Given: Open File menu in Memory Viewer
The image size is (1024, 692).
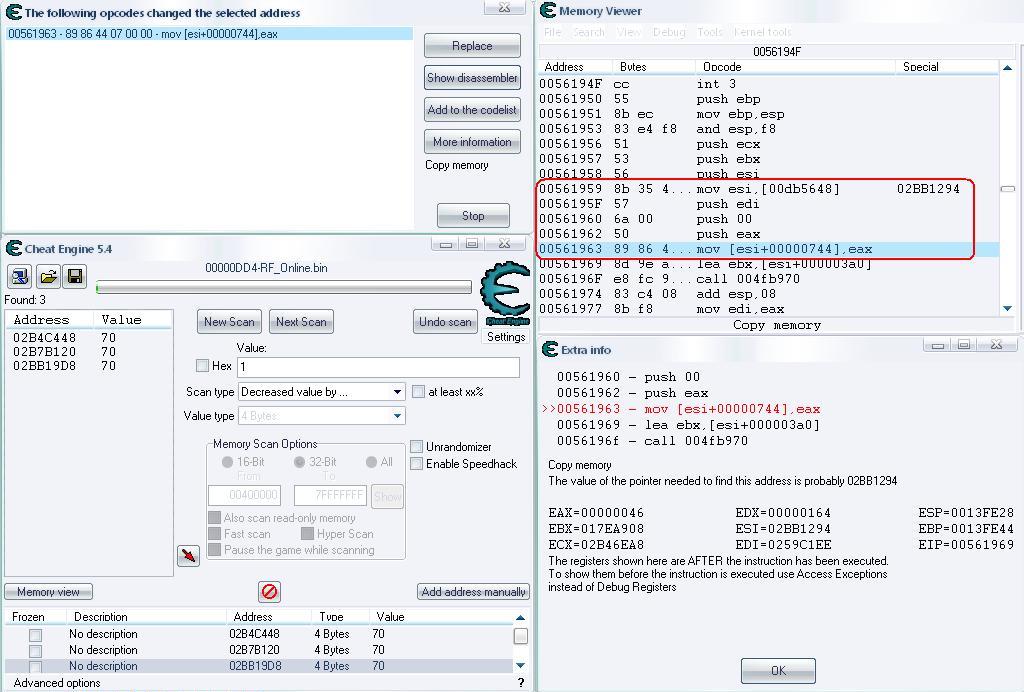Looking at the screenshot, I should tap(552, 32).
